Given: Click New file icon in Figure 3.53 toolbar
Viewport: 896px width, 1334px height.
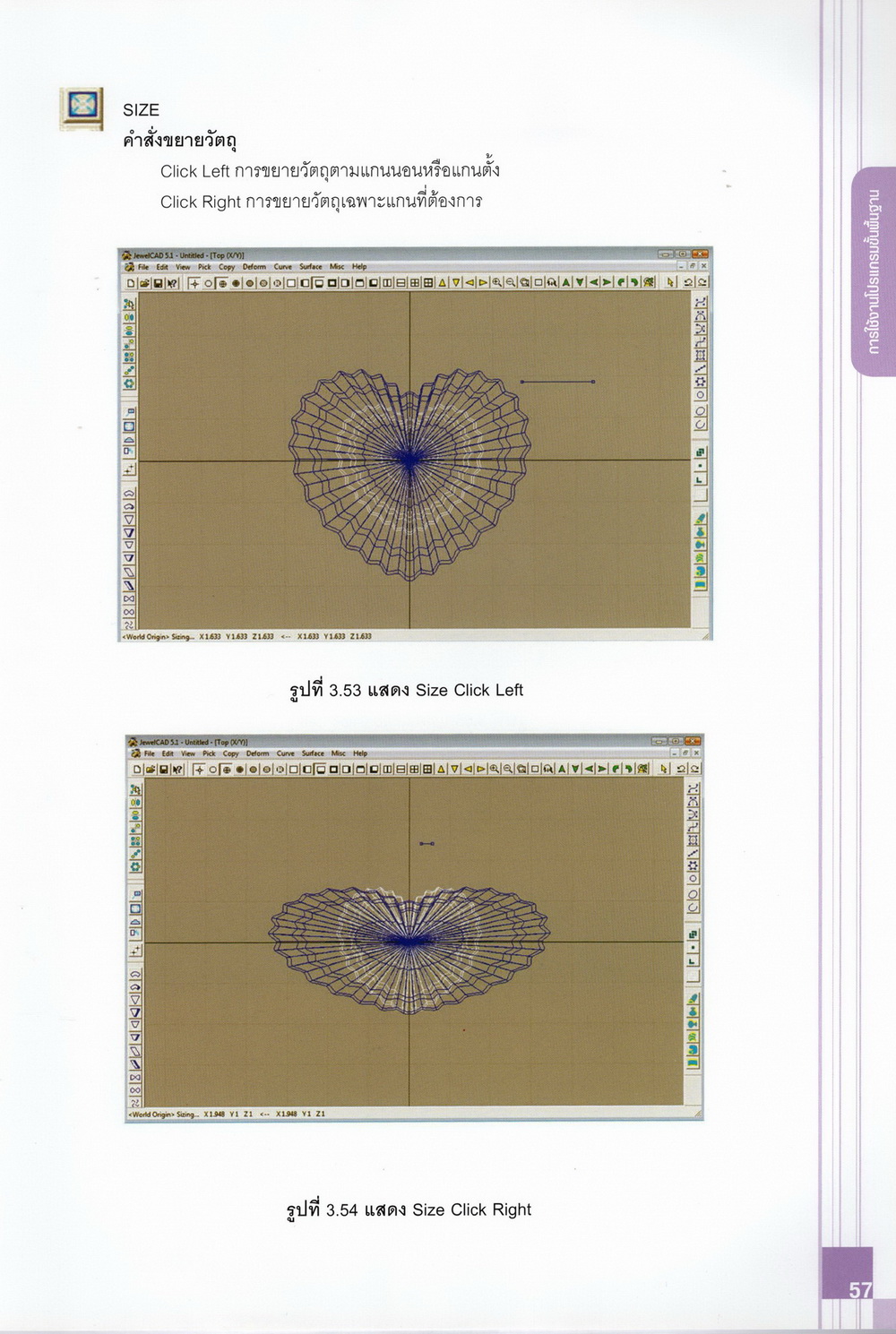Looking at the screenshot, I should 131,283.
